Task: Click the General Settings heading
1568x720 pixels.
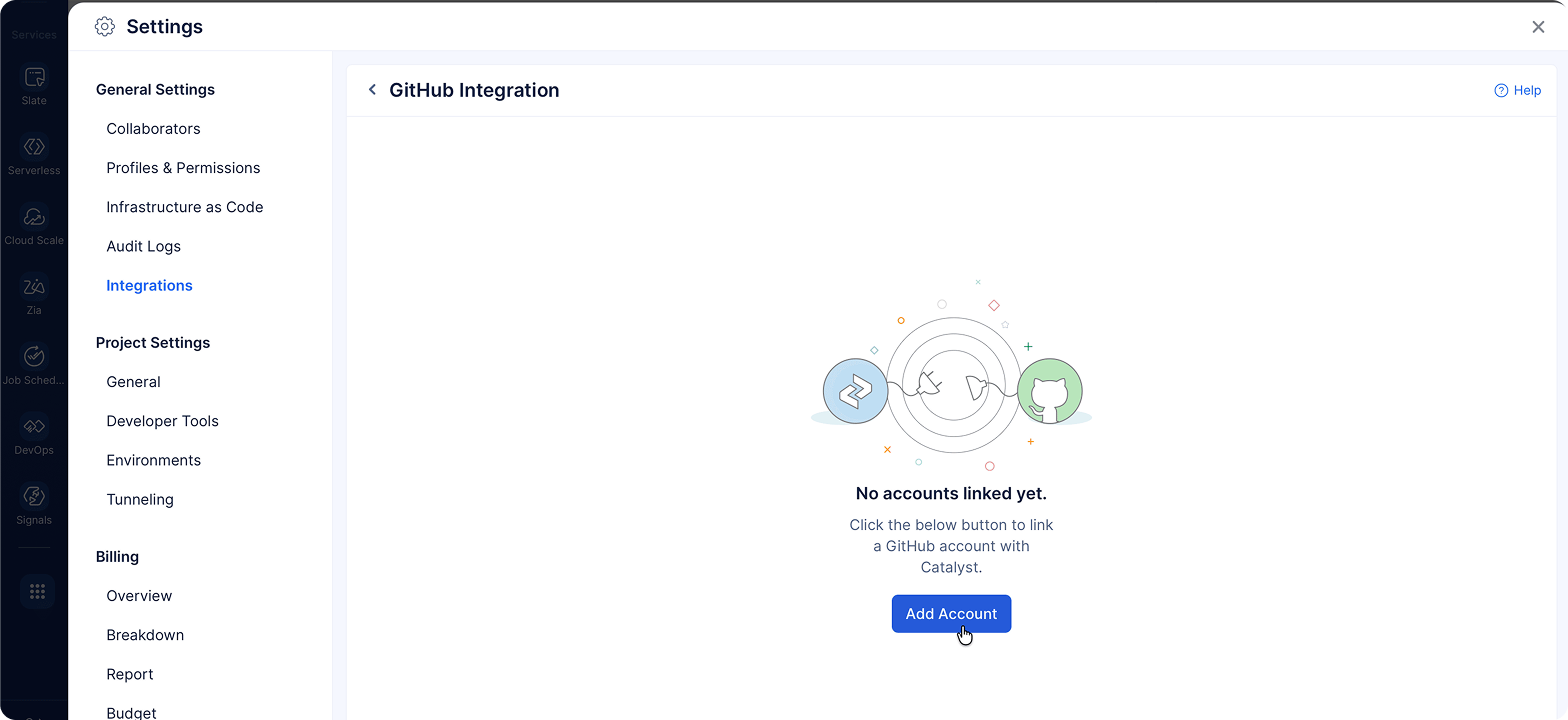Action: point(155,90)
